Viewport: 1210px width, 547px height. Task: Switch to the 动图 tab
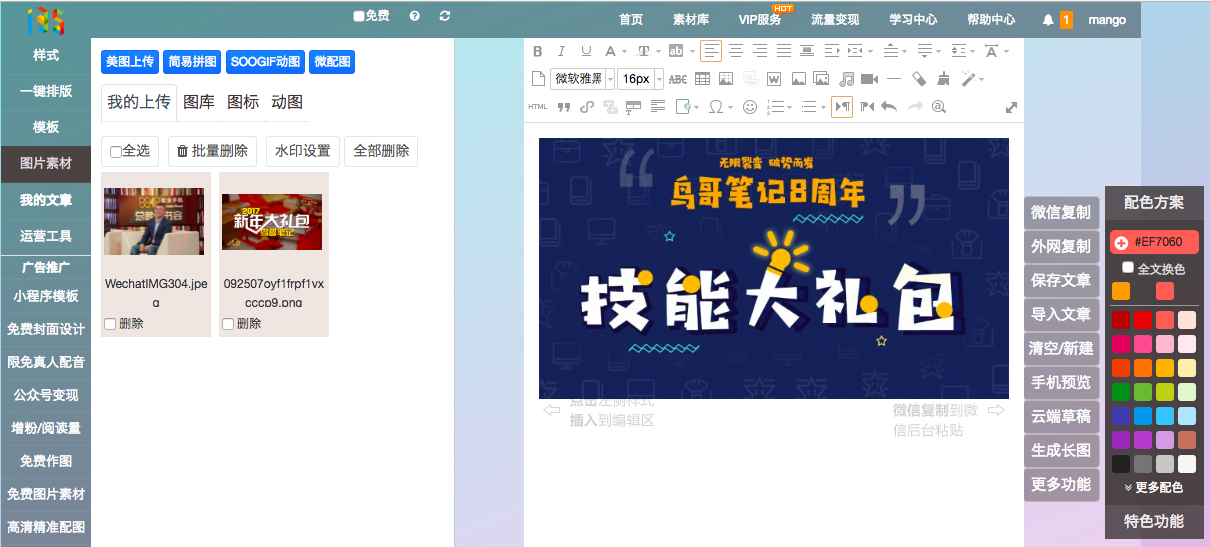pos(287,102)
